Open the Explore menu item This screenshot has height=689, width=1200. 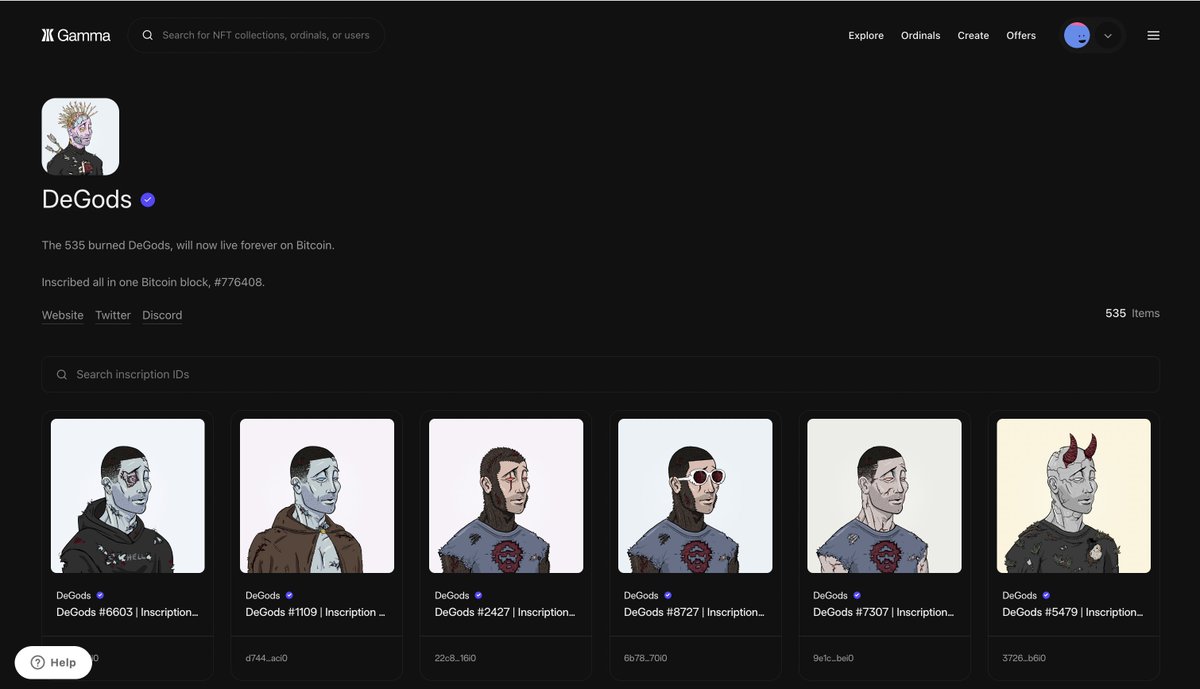point(866,35)
